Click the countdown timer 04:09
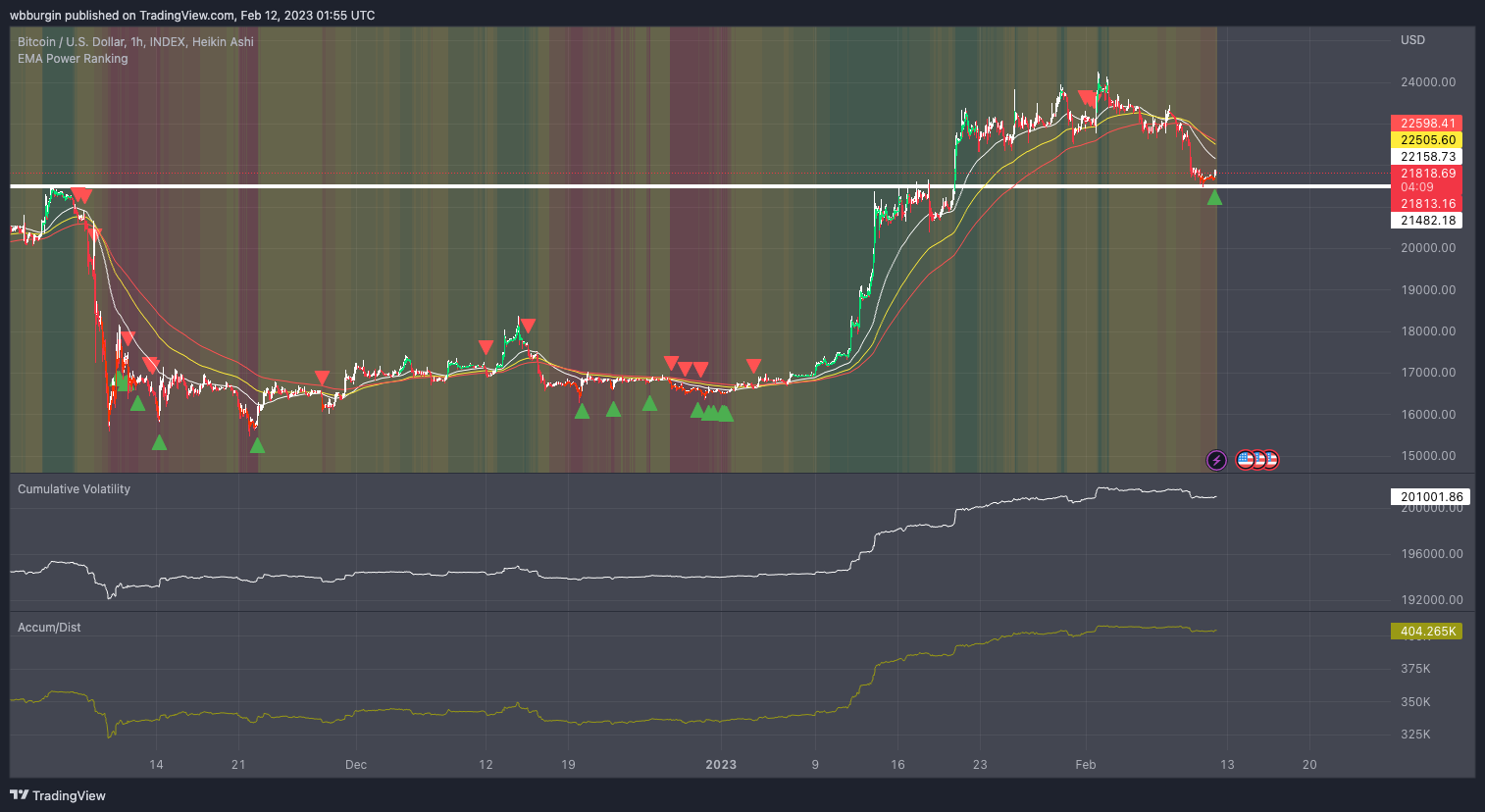Screen dimensions: 1485x812 1417,187
